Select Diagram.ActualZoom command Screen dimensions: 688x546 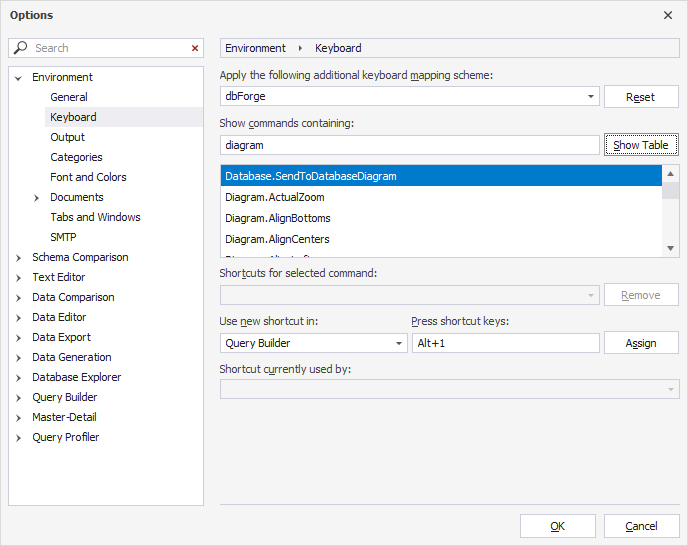(x=441, y=197)
